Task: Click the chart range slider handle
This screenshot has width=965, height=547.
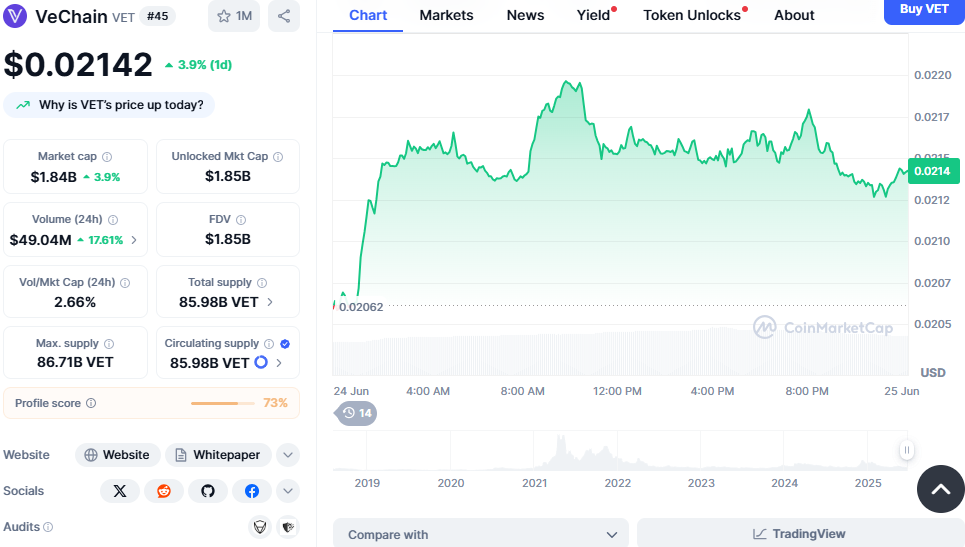Action: pyautogui.click(x=906, y=450)
